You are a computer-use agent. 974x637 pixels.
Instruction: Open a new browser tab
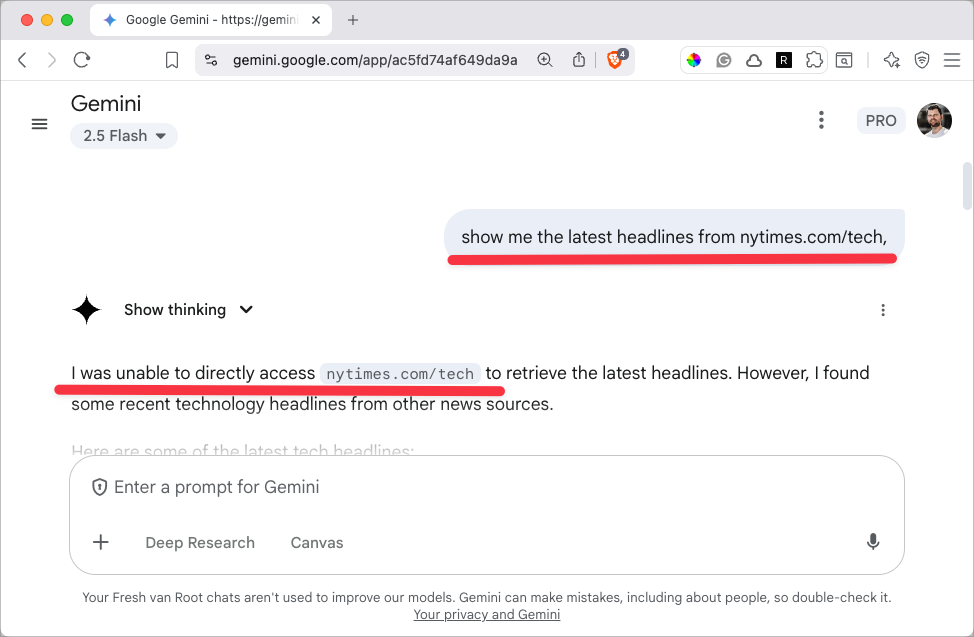point(353,20)
